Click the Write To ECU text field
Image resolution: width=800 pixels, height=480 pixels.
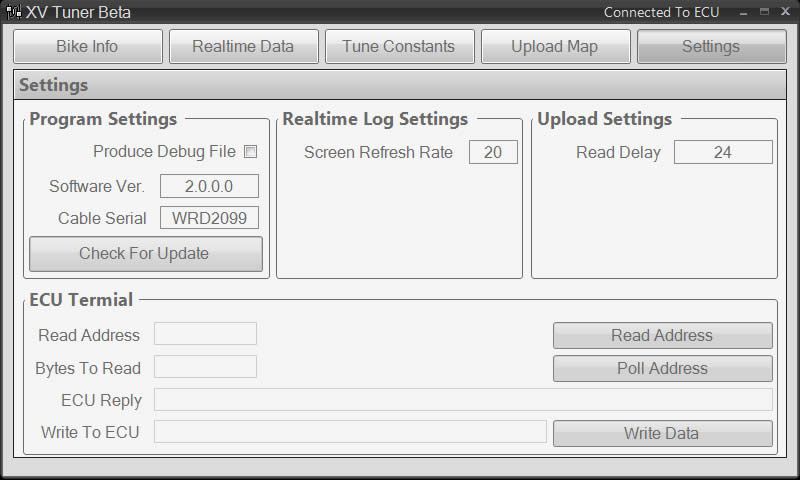pyautogui.click(x=350, y=432)
